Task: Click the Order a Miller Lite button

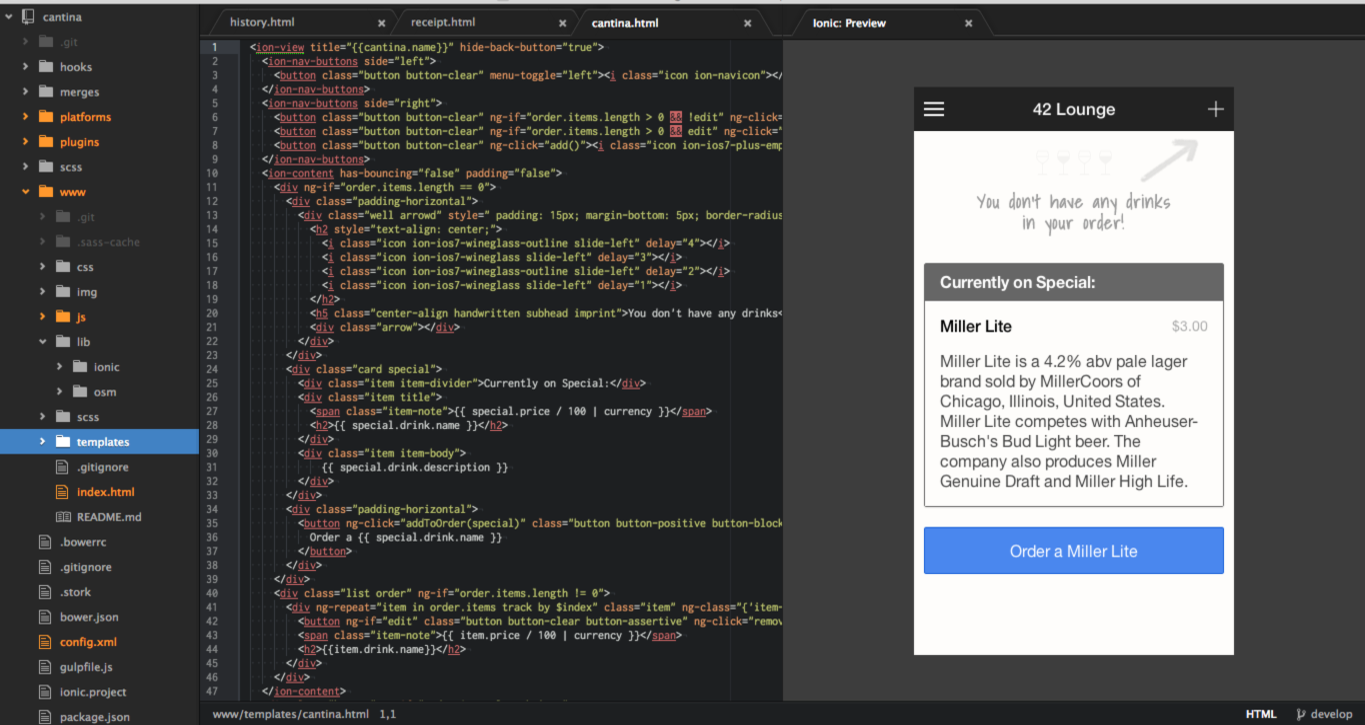Action: tap(1073, 551)
